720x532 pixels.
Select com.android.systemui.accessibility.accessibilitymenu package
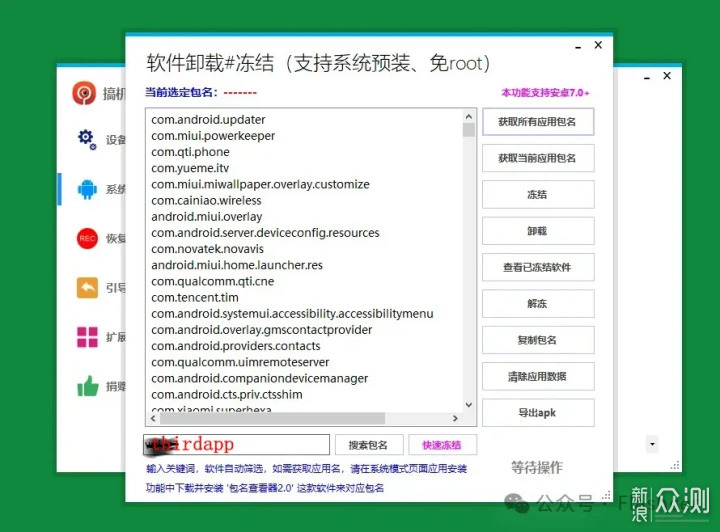point(292,314)
